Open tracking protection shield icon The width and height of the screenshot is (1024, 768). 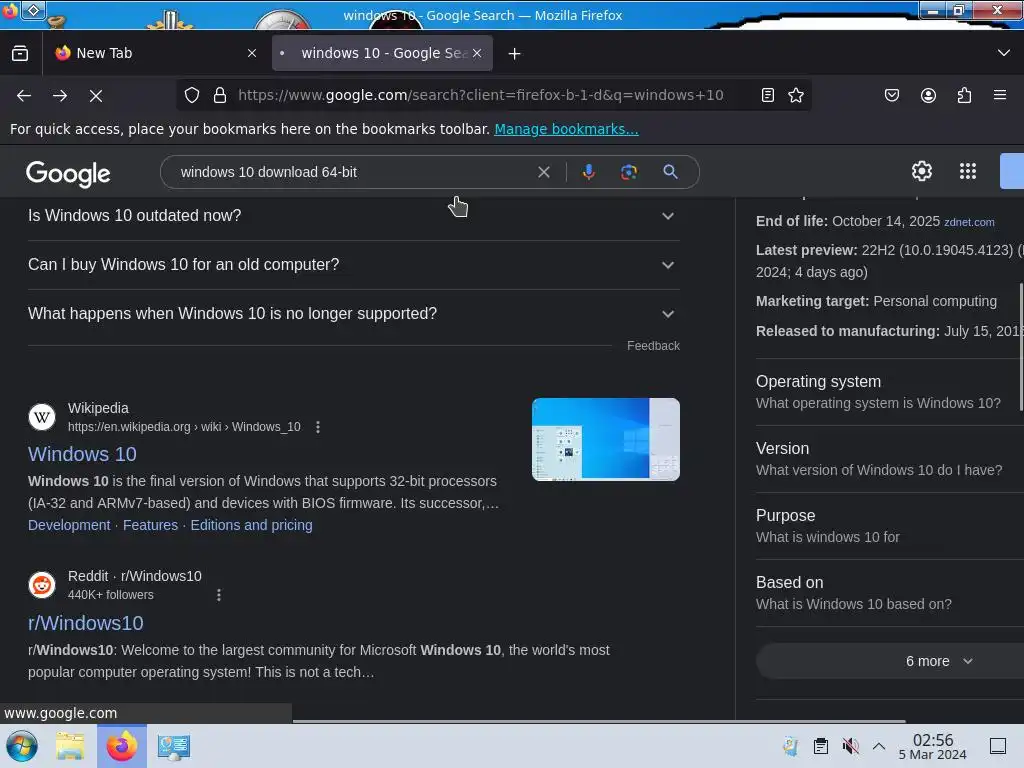(192, 95)
